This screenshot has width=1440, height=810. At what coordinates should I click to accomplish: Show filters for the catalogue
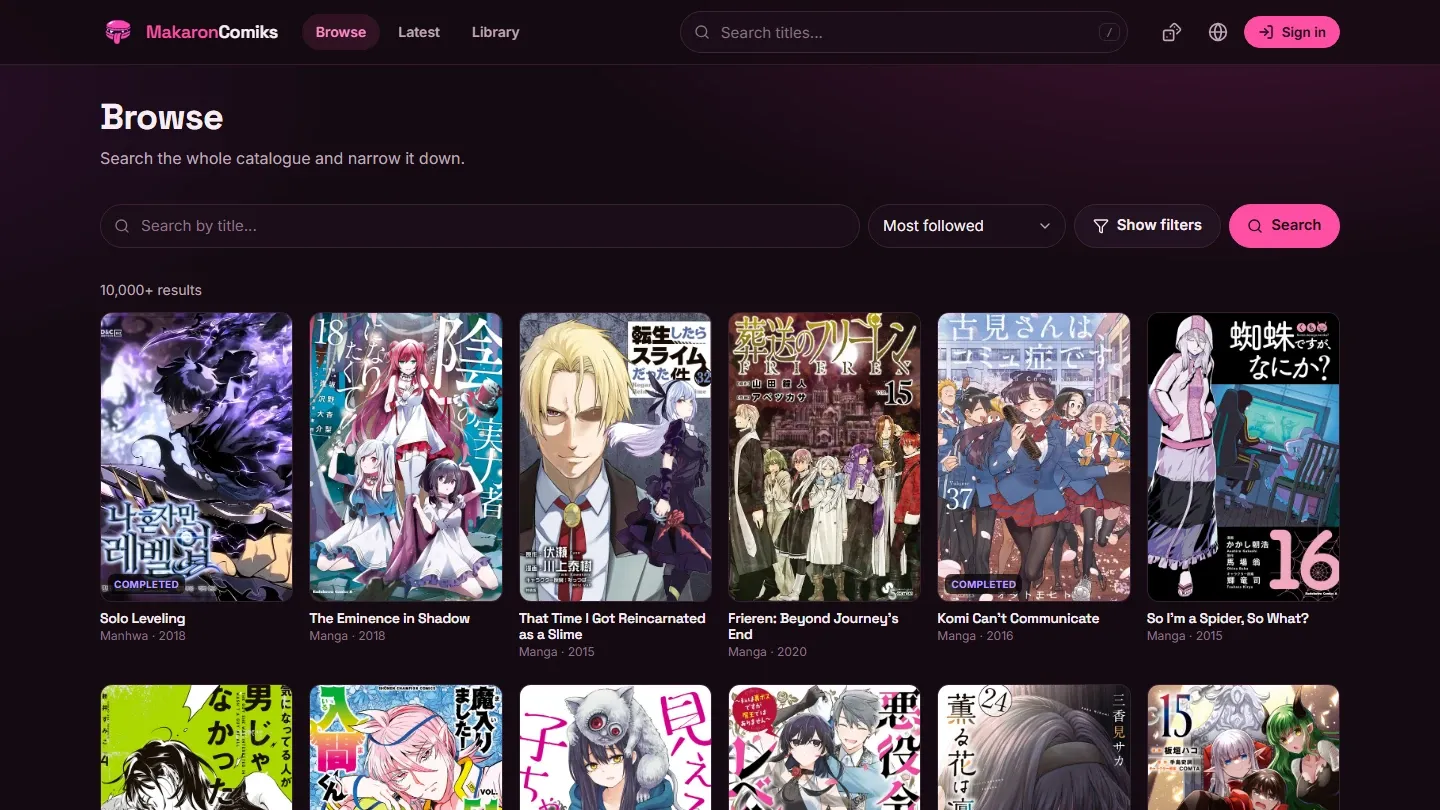click(1147, 226)
